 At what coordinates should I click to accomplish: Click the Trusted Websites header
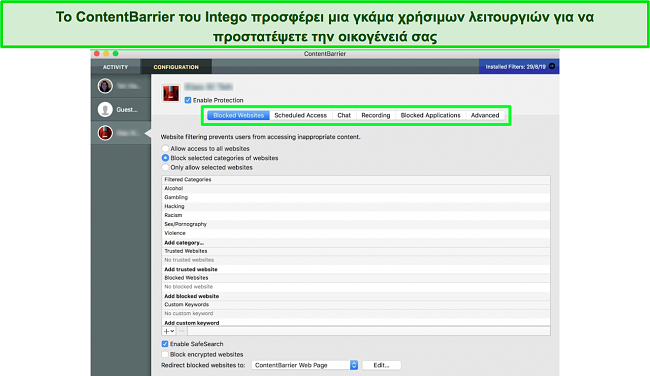[356, 251]
